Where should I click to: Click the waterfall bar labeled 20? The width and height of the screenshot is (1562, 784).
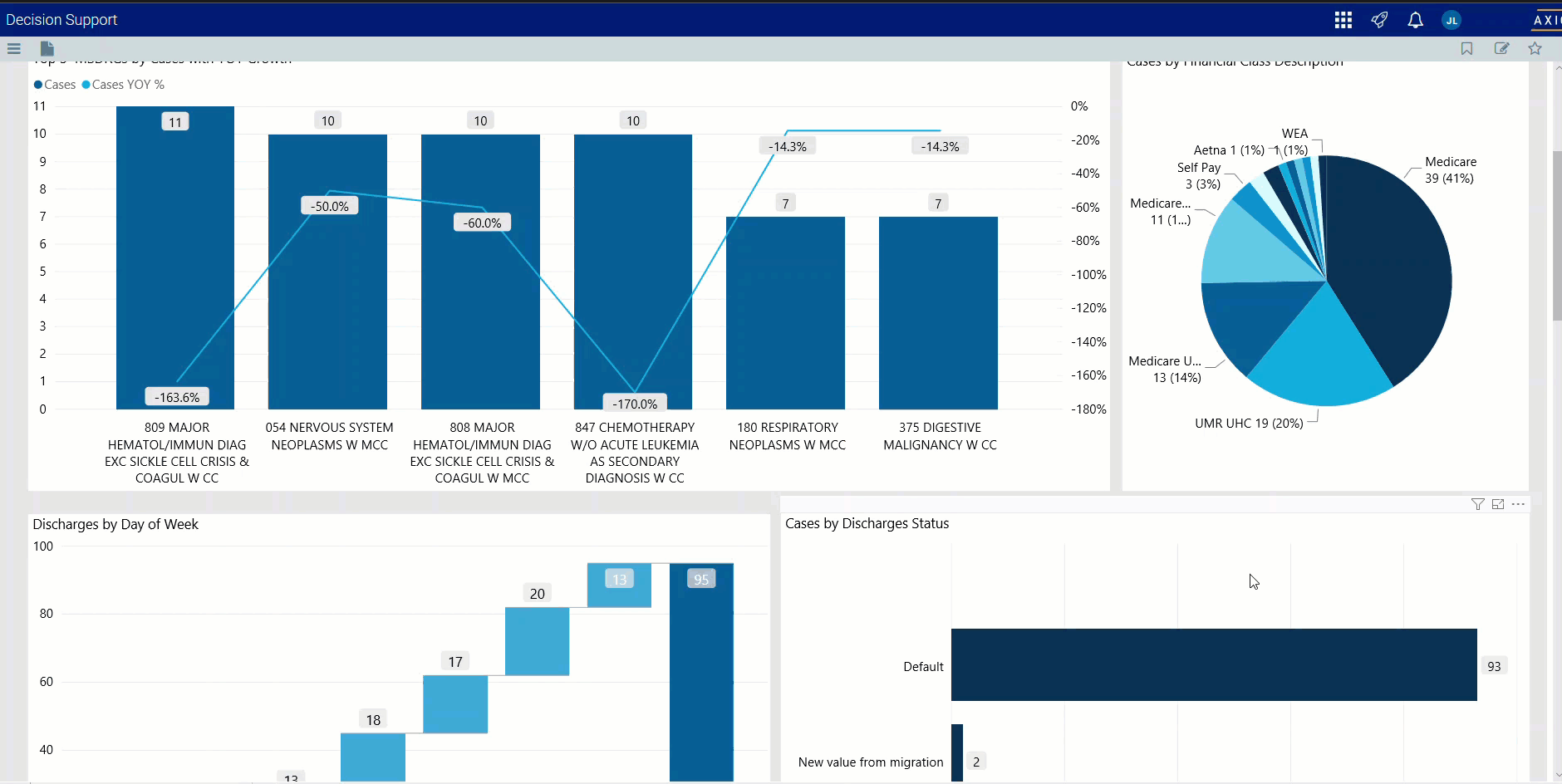pyautogui.click(x=537, y=641)
